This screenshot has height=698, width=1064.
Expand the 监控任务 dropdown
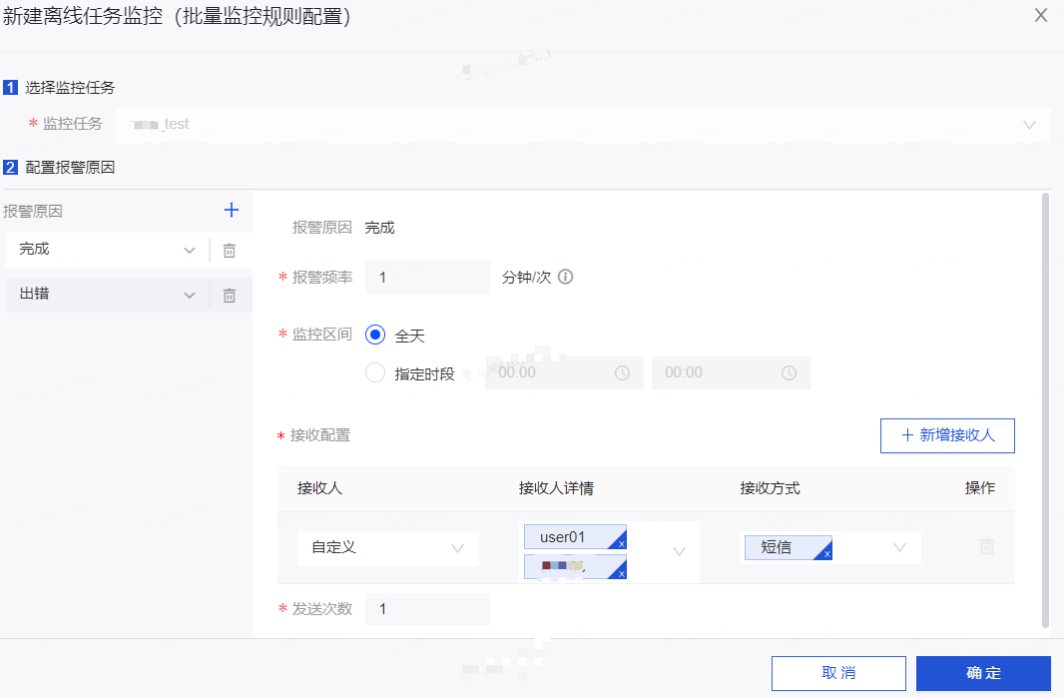[1029, 125]
